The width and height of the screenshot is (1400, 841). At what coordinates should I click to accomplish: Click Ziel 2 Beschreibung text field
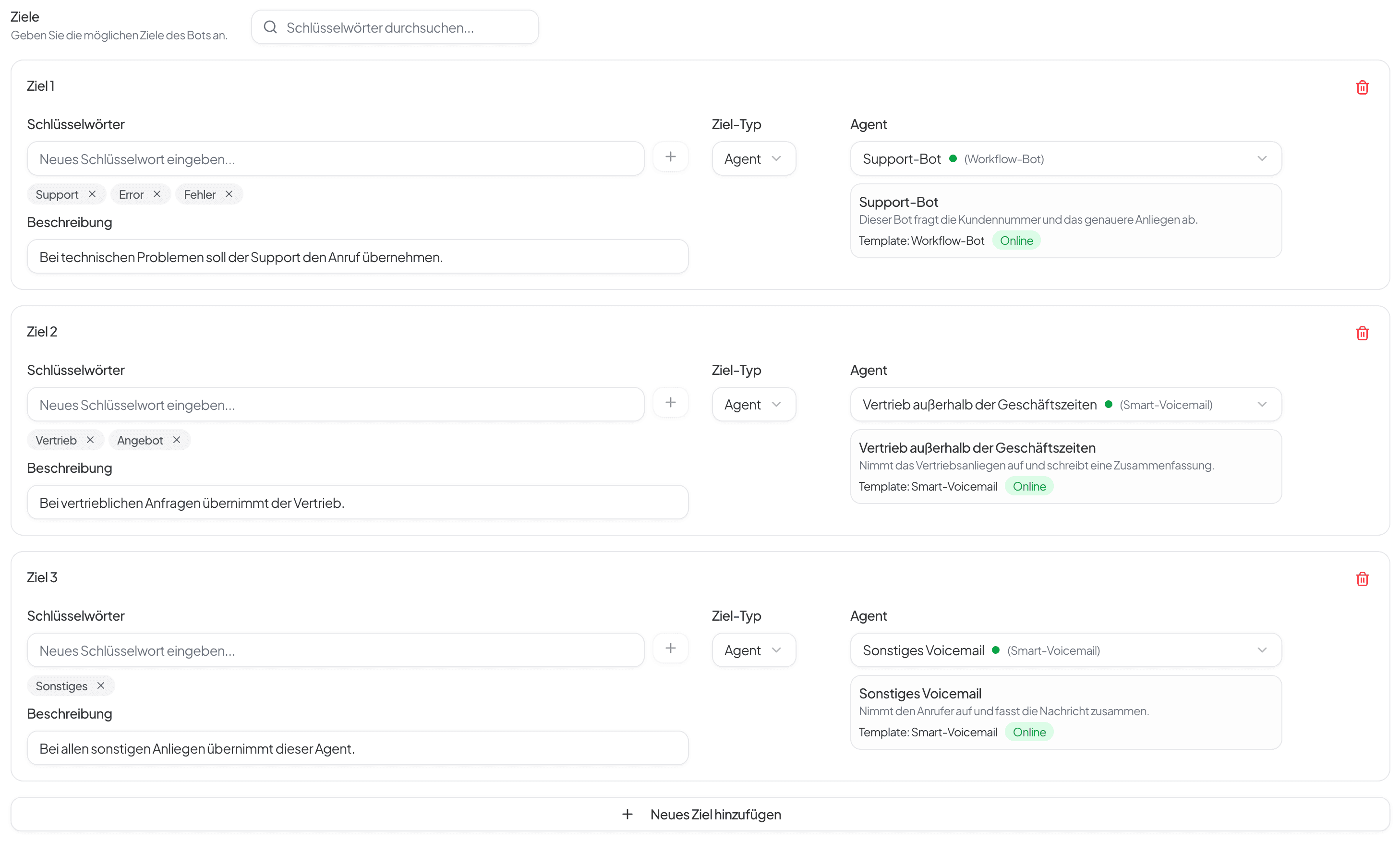point(357,503)
